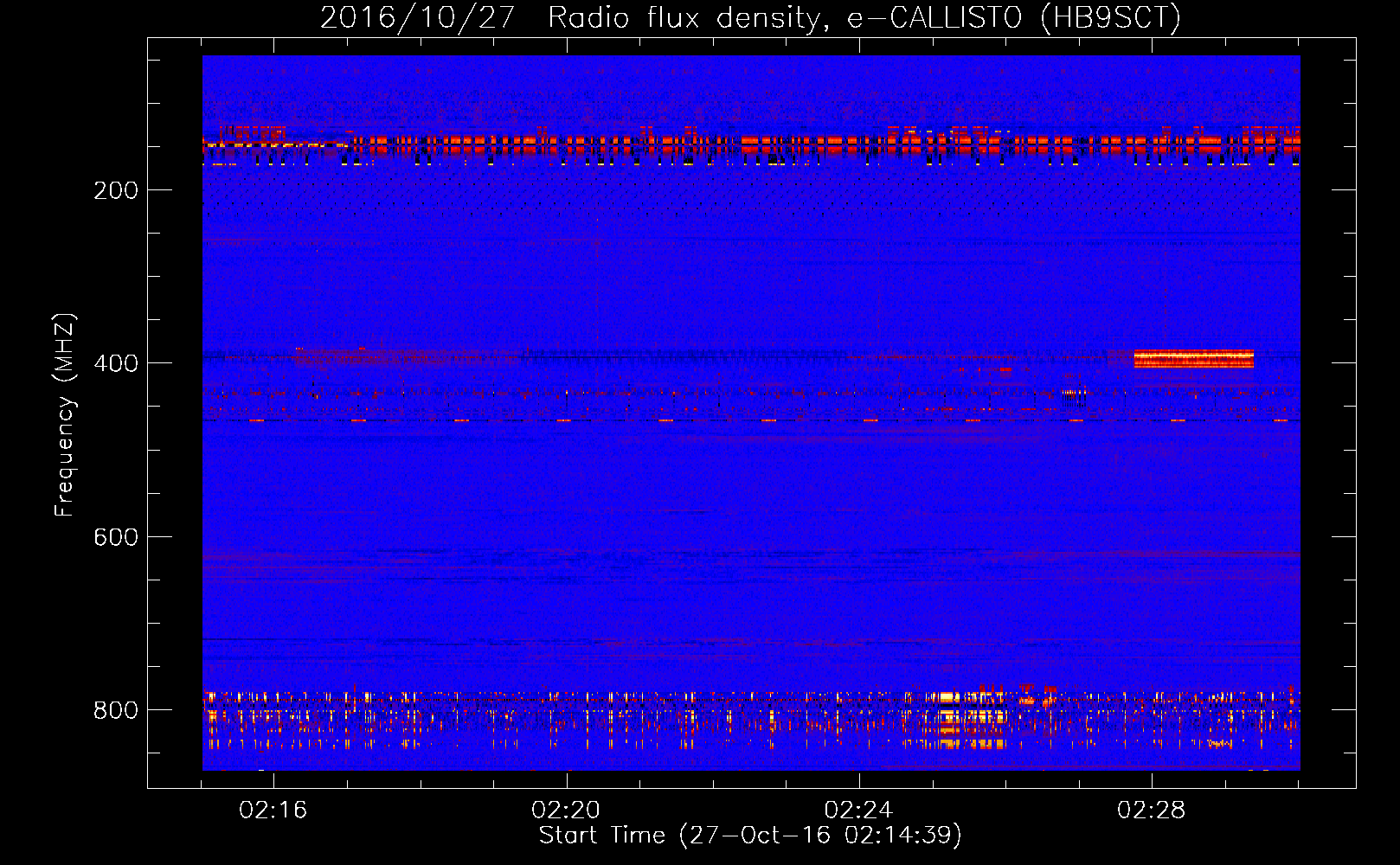The image size is (1400, 865).
Task: Click the 400 frequency tick label
Action: 116,363
